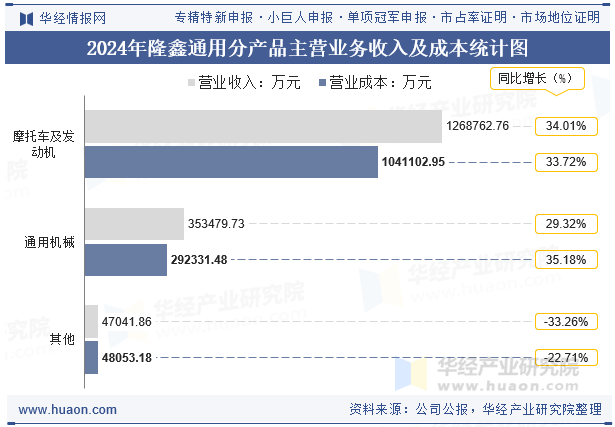Image resolution: width=615 pixels, height=427 pixels.
Task: Click the blue cost bar for 其他
Action: pyautogui.click(x=91, y=357)
